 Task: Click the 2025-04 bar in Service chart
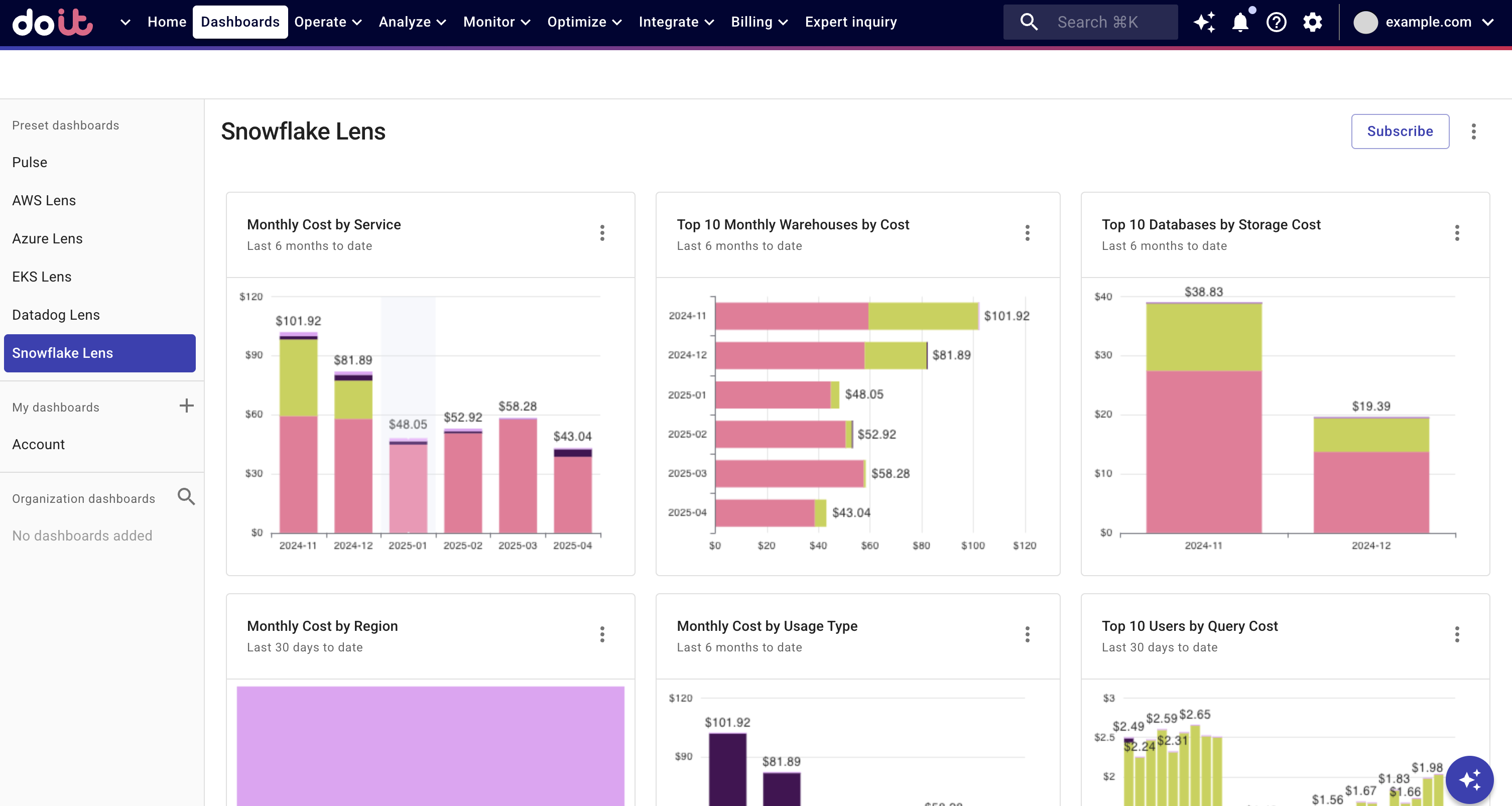[572, 491]
